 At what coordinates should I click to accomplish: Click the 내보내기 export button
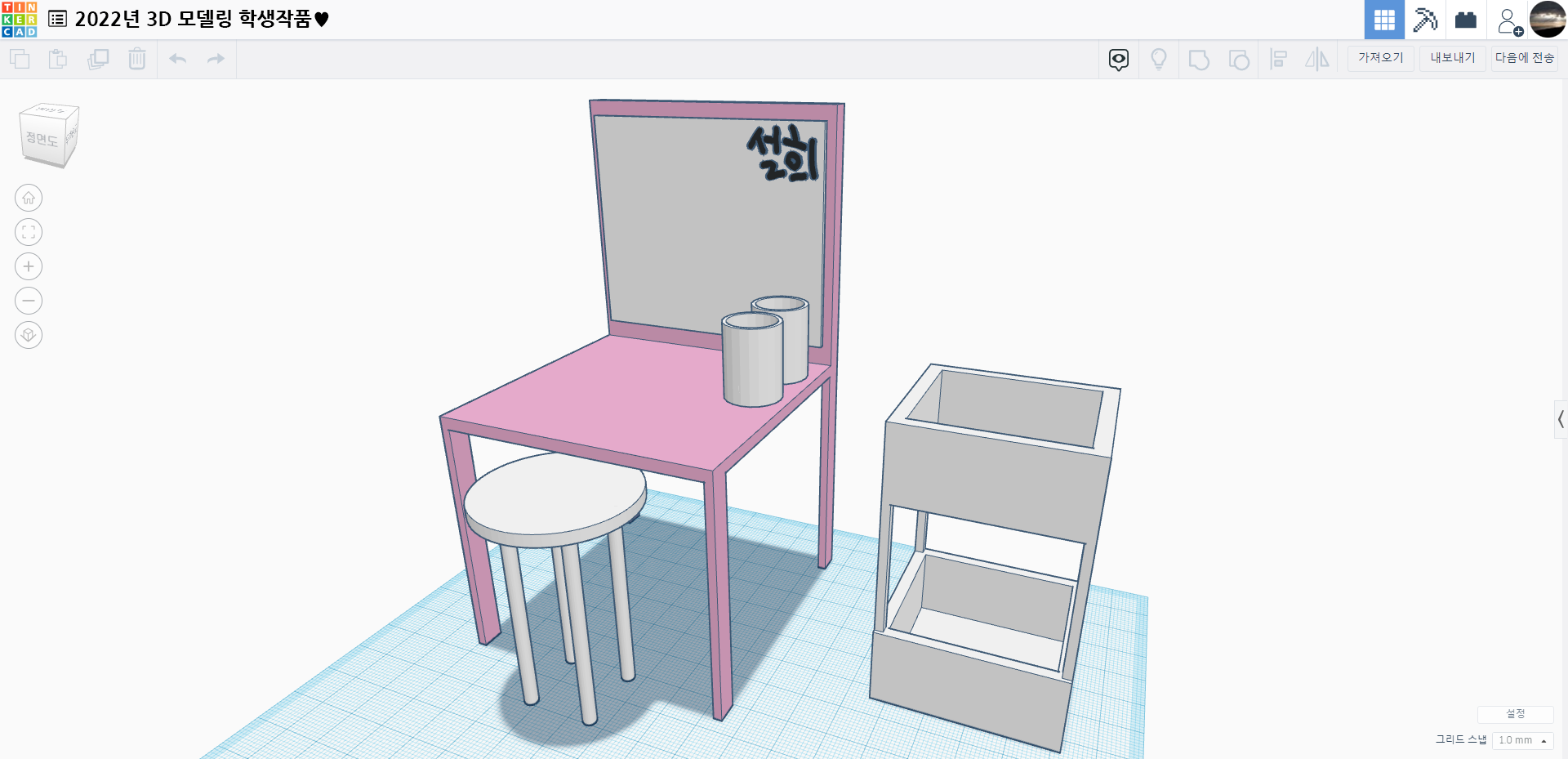point(1453,58)
